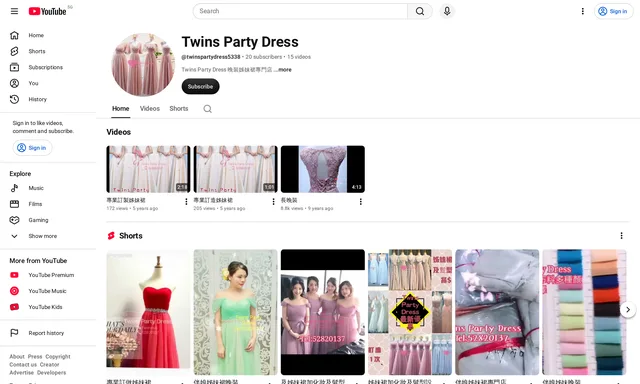This screenshot has width=640, height=384.
Task: Activate voice search microphone
Action: (x=447, y=11)
